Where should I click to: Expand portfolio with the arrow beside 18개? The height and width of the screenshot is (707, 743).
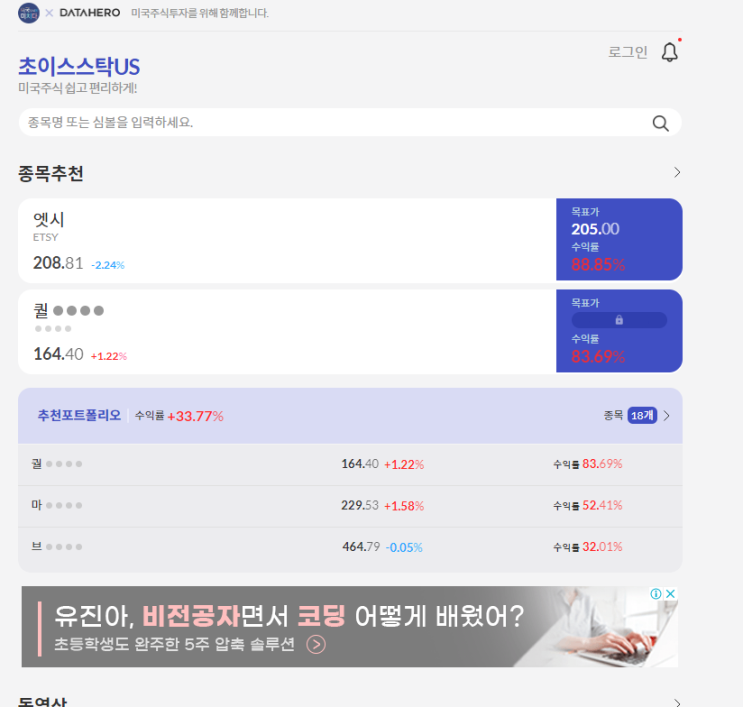[x=667, y=416]
